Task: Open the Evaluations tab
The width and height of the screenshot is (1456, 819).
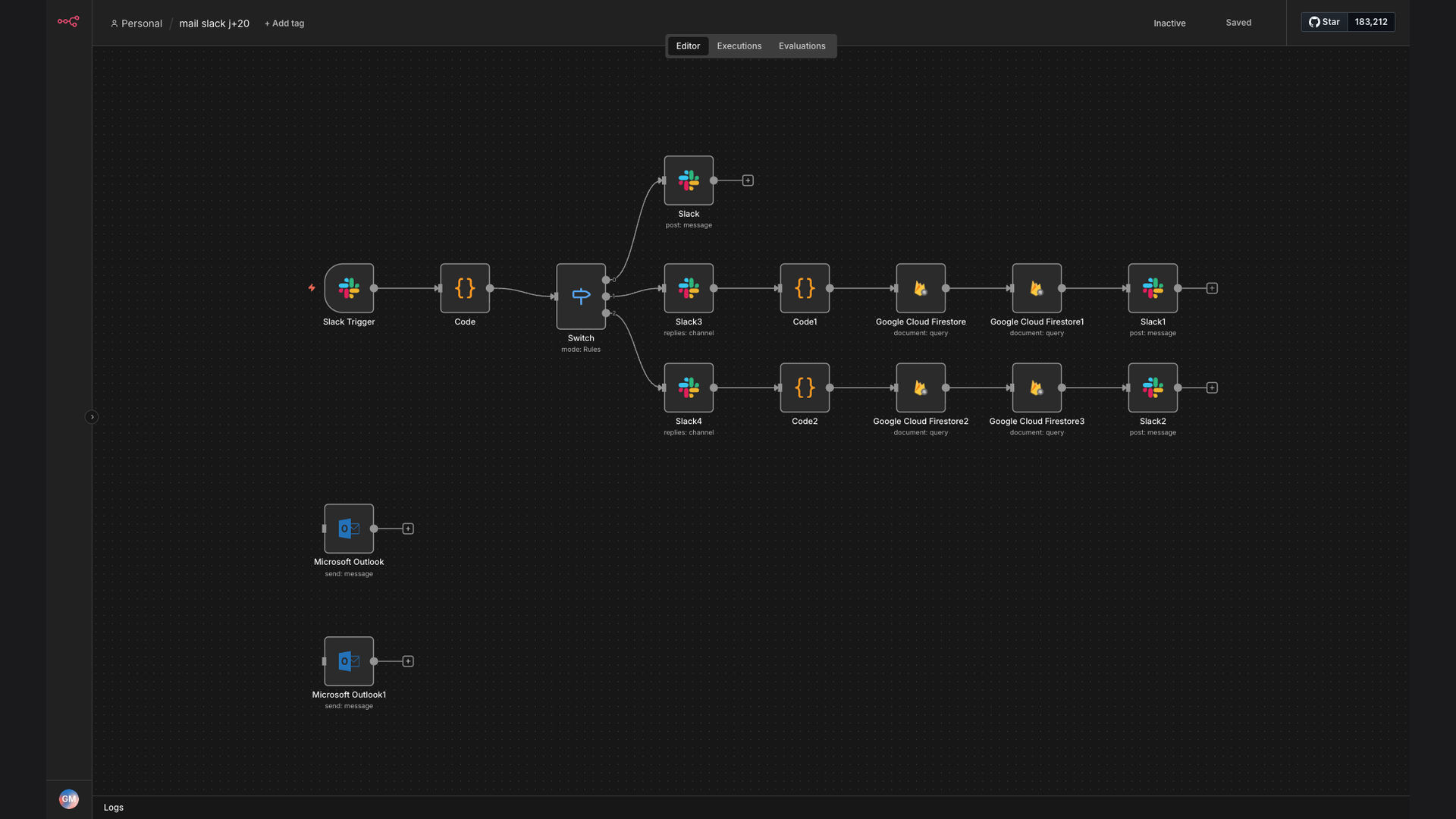Action: coord(802,46)
